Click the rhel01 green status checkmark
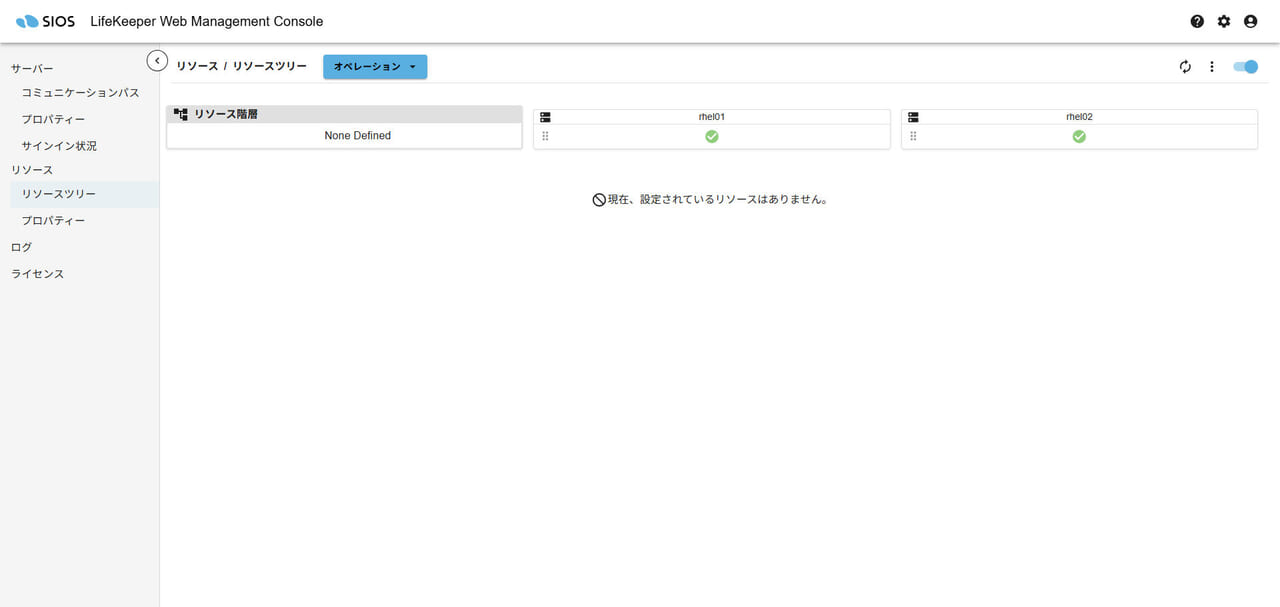 (x=712, y=137)
